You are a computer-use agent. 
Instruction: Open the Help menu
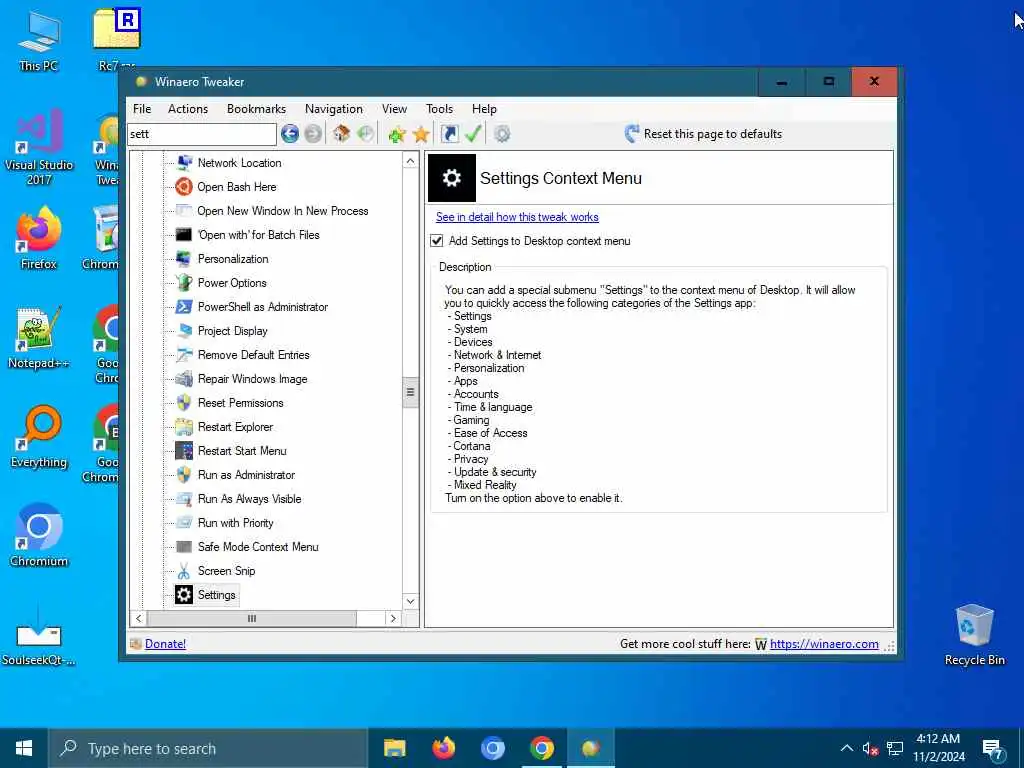coord(484,109)
